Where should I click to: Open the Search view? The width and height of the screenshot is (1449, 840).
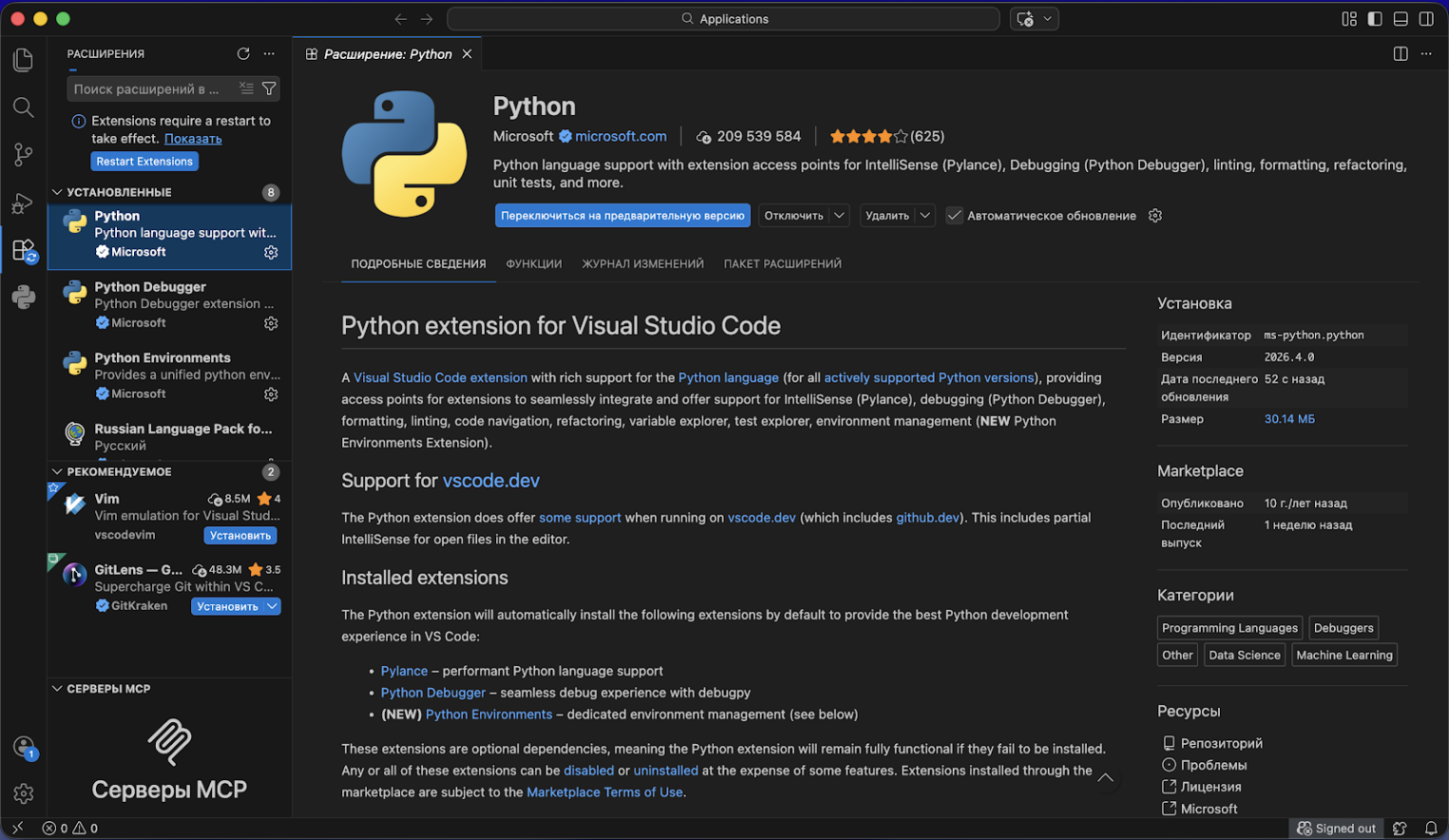[x=23, y=106]
